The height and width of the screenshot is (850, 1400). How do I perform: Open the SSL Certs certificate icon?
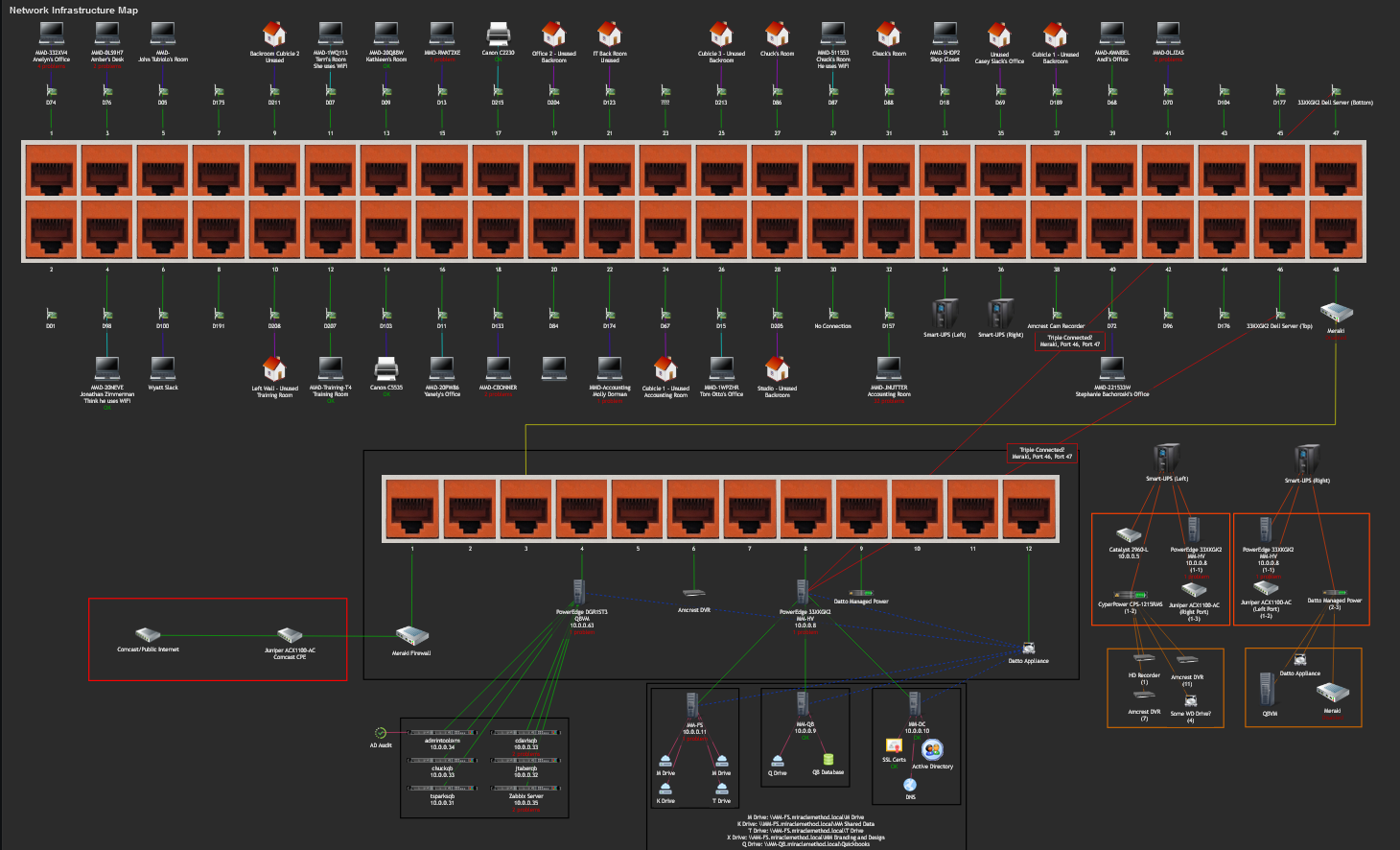click(x=894, y=745)
